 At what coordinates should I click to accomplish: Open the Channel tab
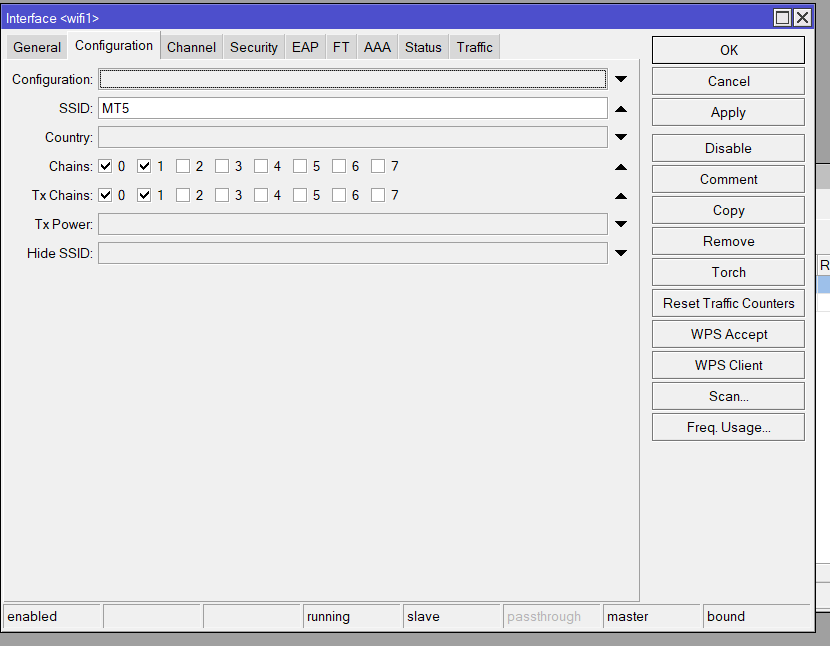click(x=191, y=47)
